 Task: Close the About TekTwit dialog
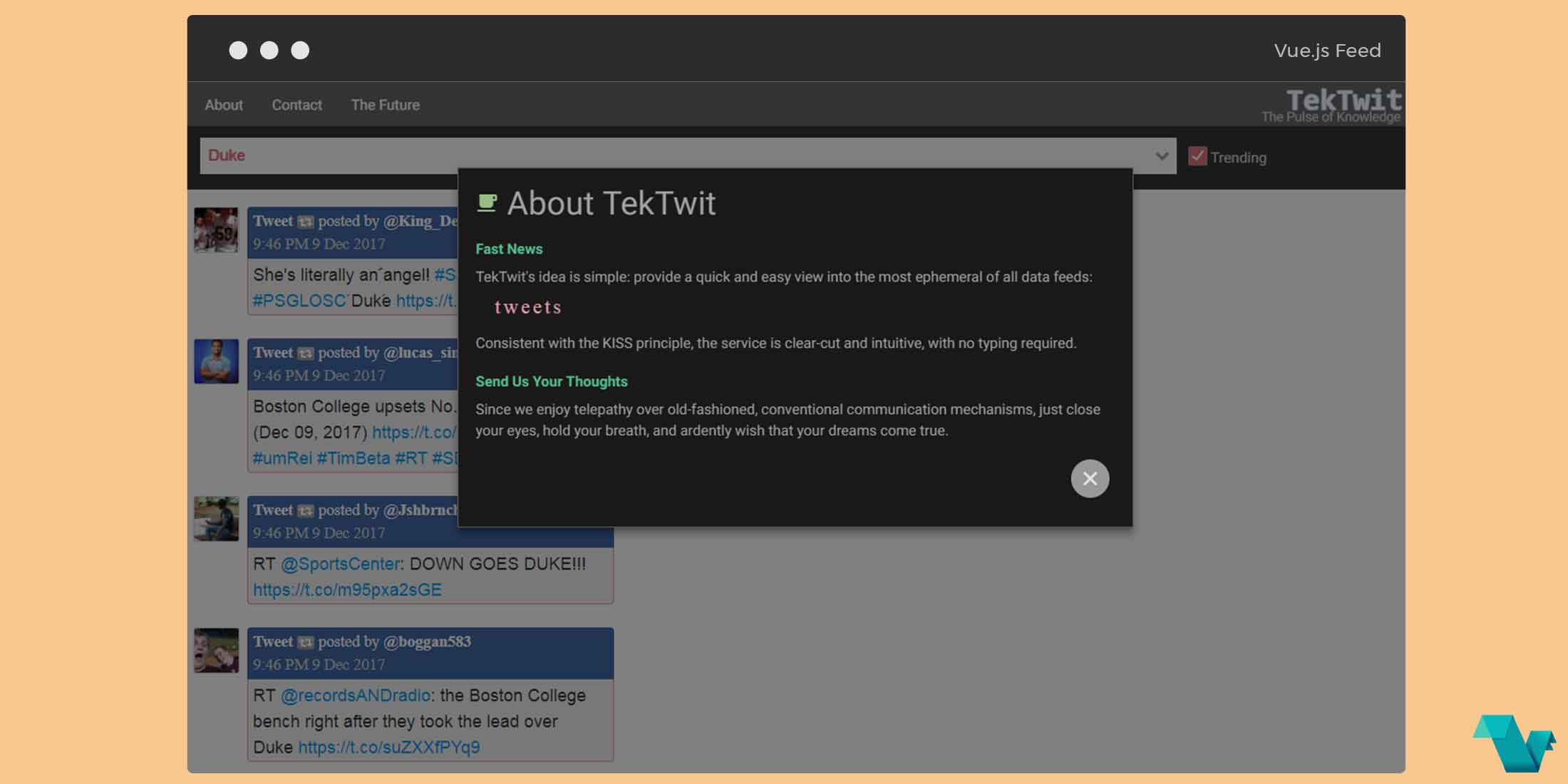(x=1089, y=478)
